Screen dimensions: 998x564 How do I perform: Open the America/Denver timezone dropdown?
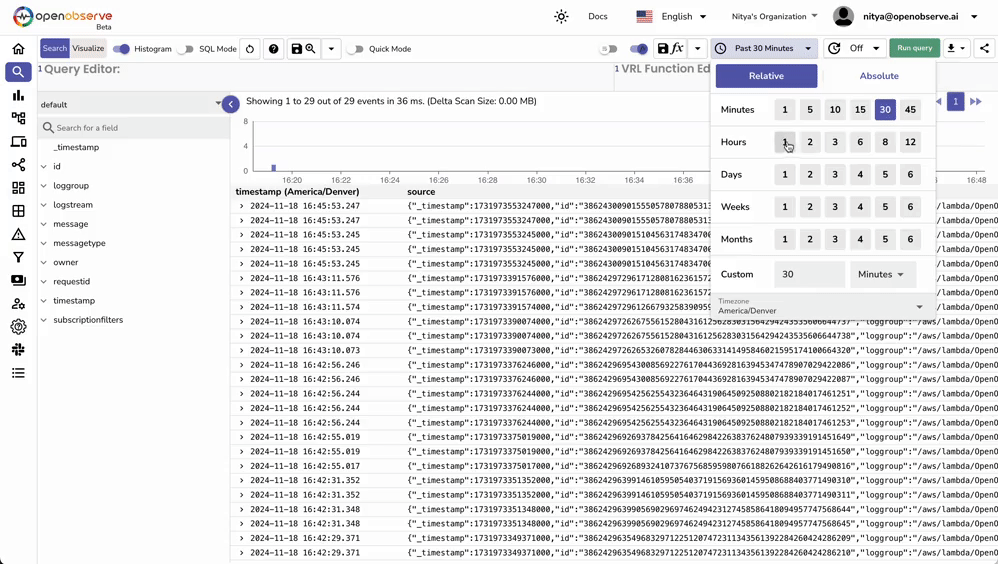(822, 306)
